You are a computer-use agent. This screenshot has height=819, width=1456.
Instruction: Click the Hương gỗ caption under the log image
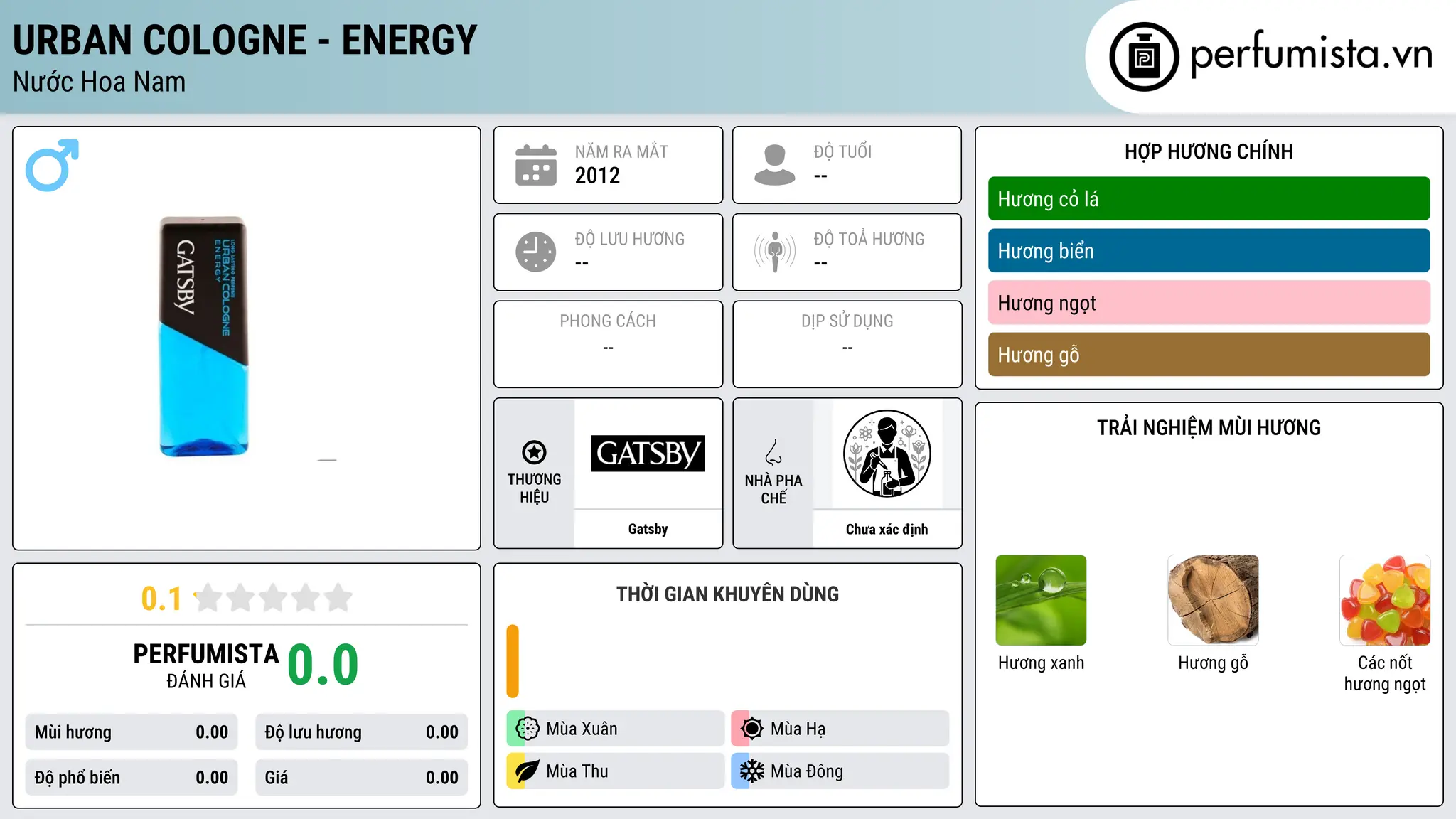point(1213,663)
